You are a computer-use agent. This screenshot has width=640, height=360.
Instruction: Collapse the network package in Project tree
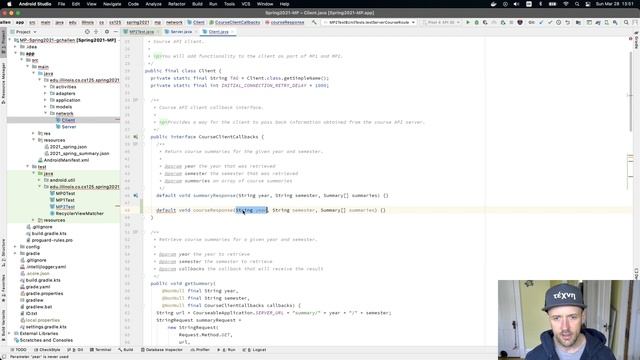point(46,113)
